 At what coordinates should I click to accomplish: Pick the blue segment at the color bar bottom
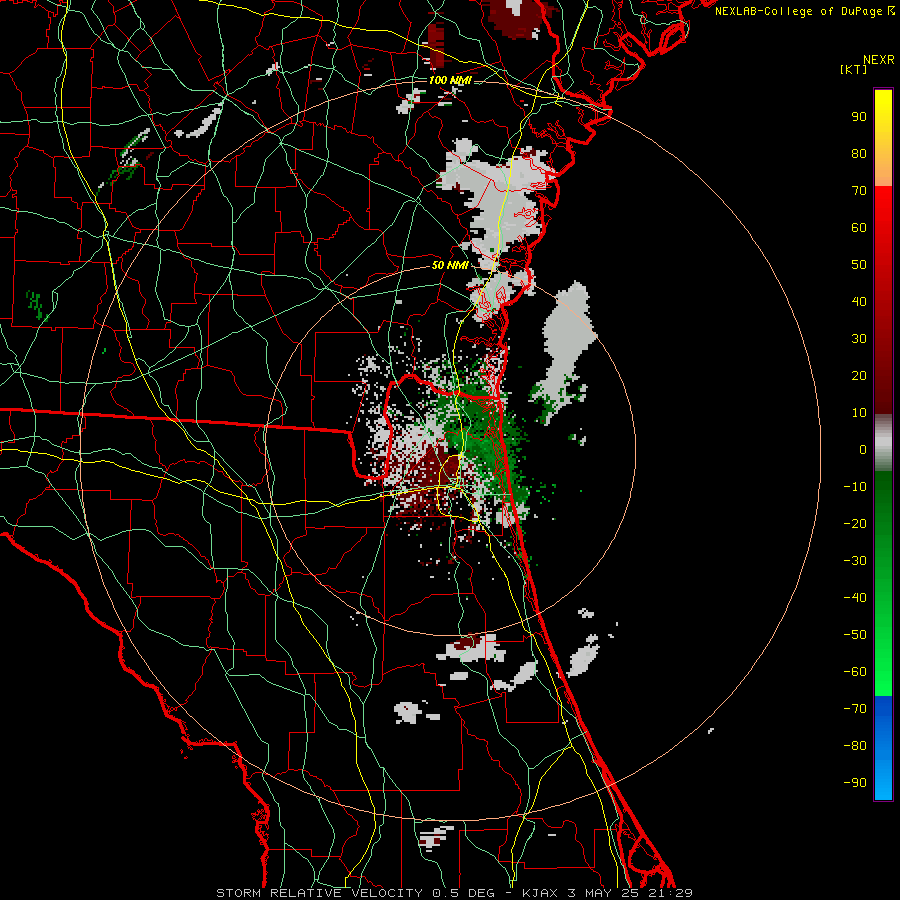click(x=883, y=748)
